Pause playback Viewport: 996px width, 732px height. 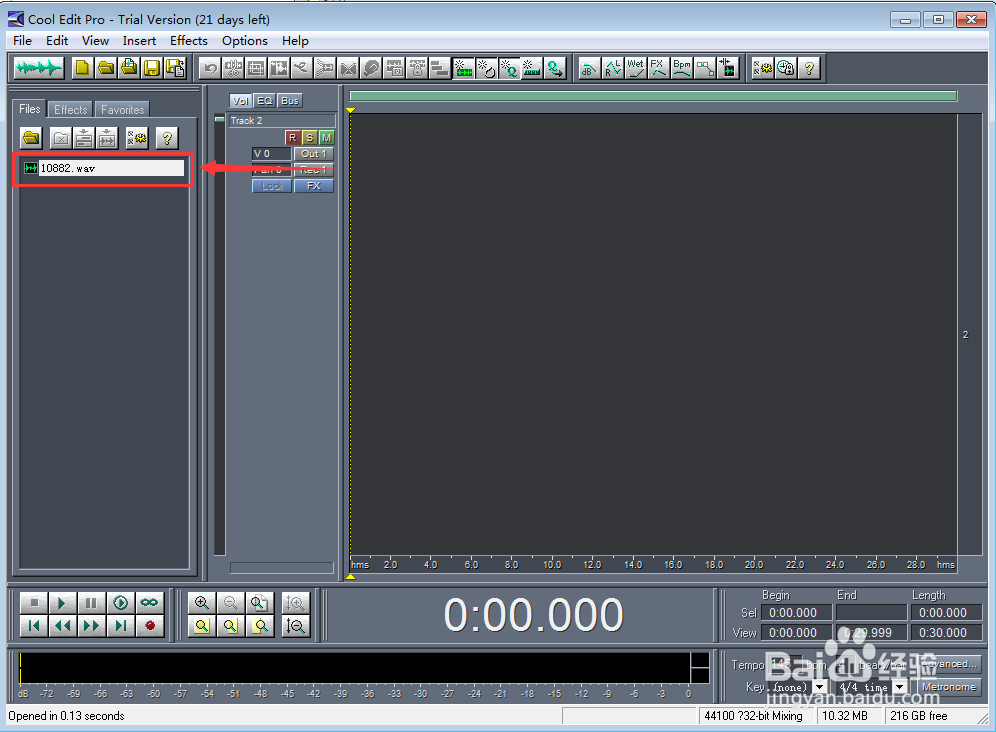click(x=91, y=602)
